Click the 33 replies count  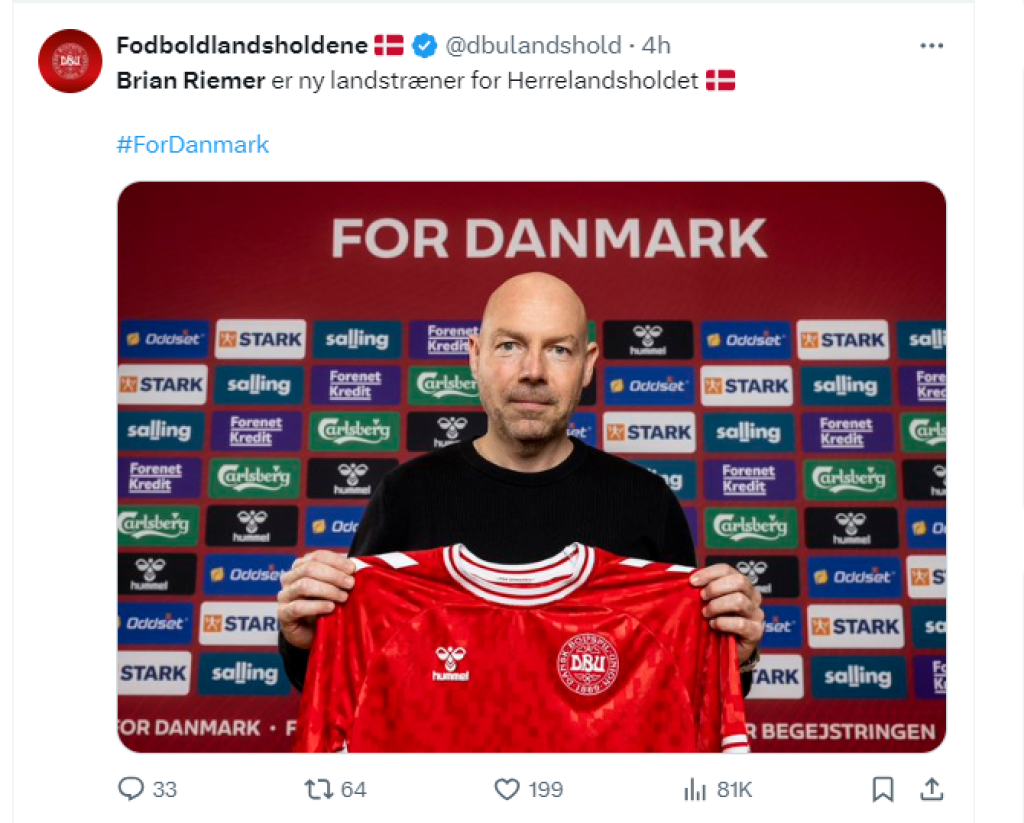click(x=165, y=790)
